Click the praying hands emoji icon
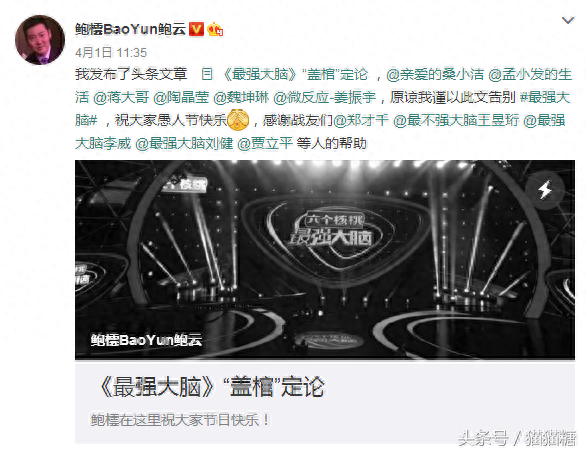 [238, 120]
